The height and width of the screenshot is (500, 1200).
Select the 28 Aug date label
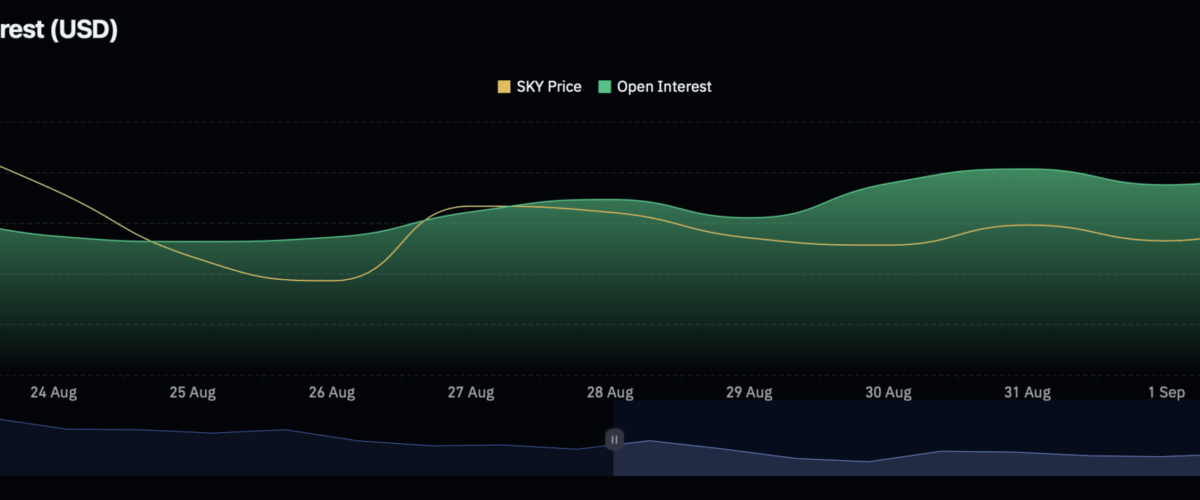(x=609, y=392)
